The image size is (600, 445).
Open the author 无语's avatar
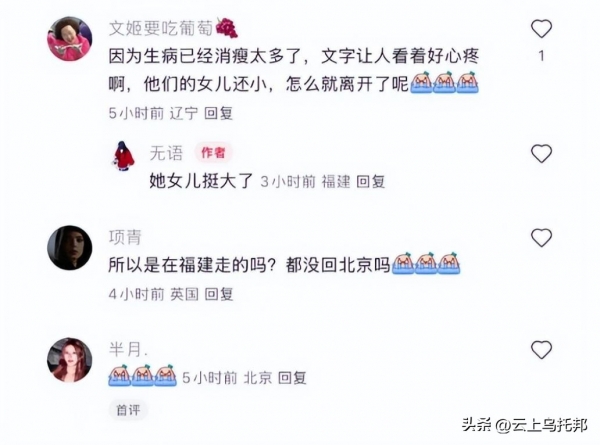124,156
